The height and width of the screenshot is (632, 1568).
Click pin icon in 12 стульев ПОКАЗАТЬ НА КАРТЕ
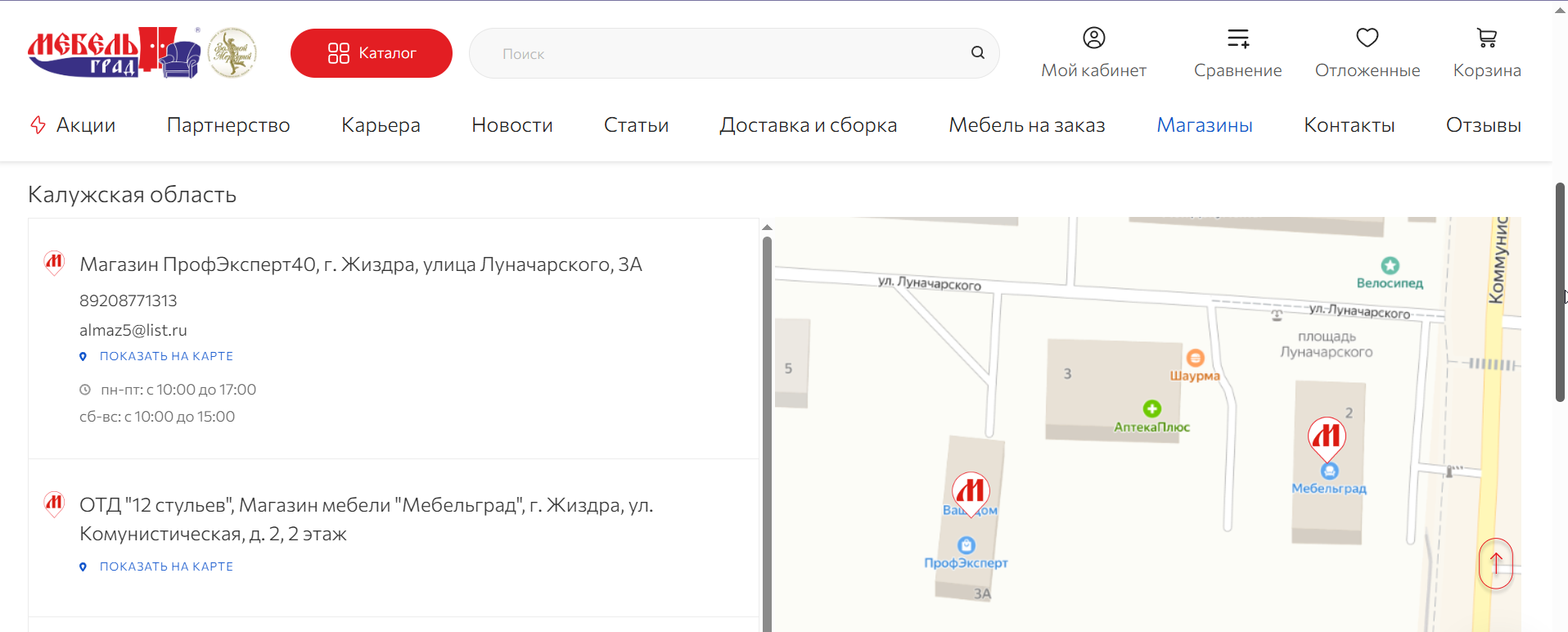click(83, 567)
